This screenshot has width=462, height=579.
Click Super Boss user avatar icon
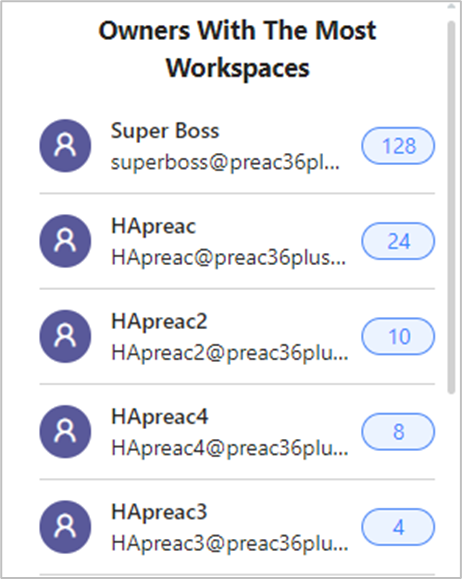pyautogui.click(x=65, y=145)
